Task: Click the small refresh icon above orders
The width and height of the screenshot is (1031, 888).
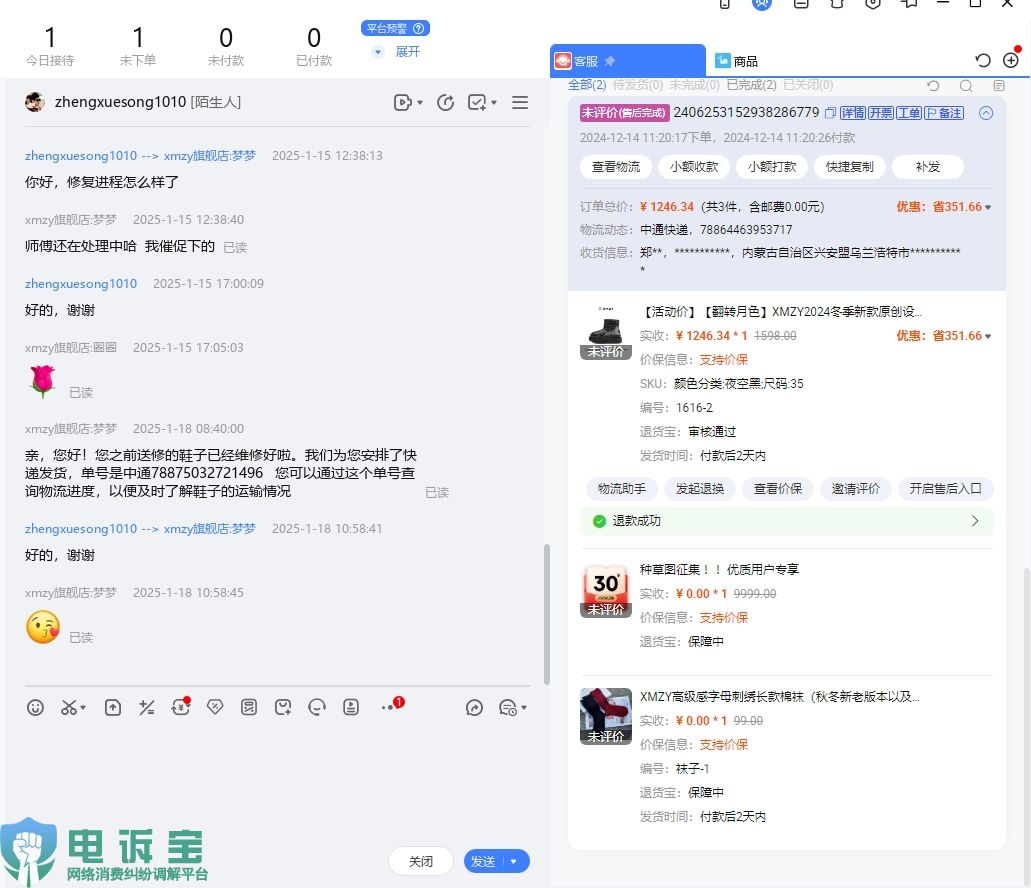Action: [x=933, y=85]
